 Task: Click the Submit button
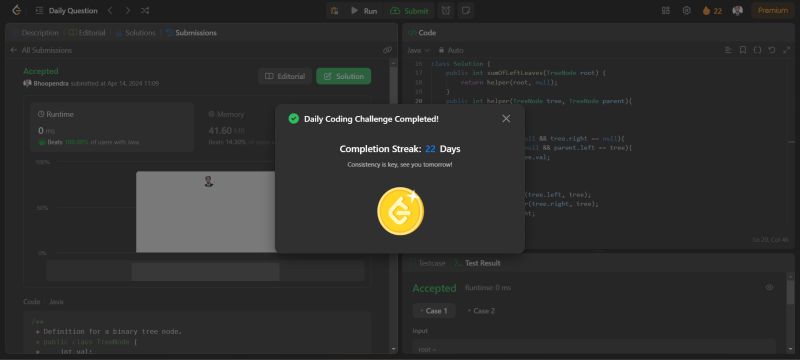click(411, 11)
